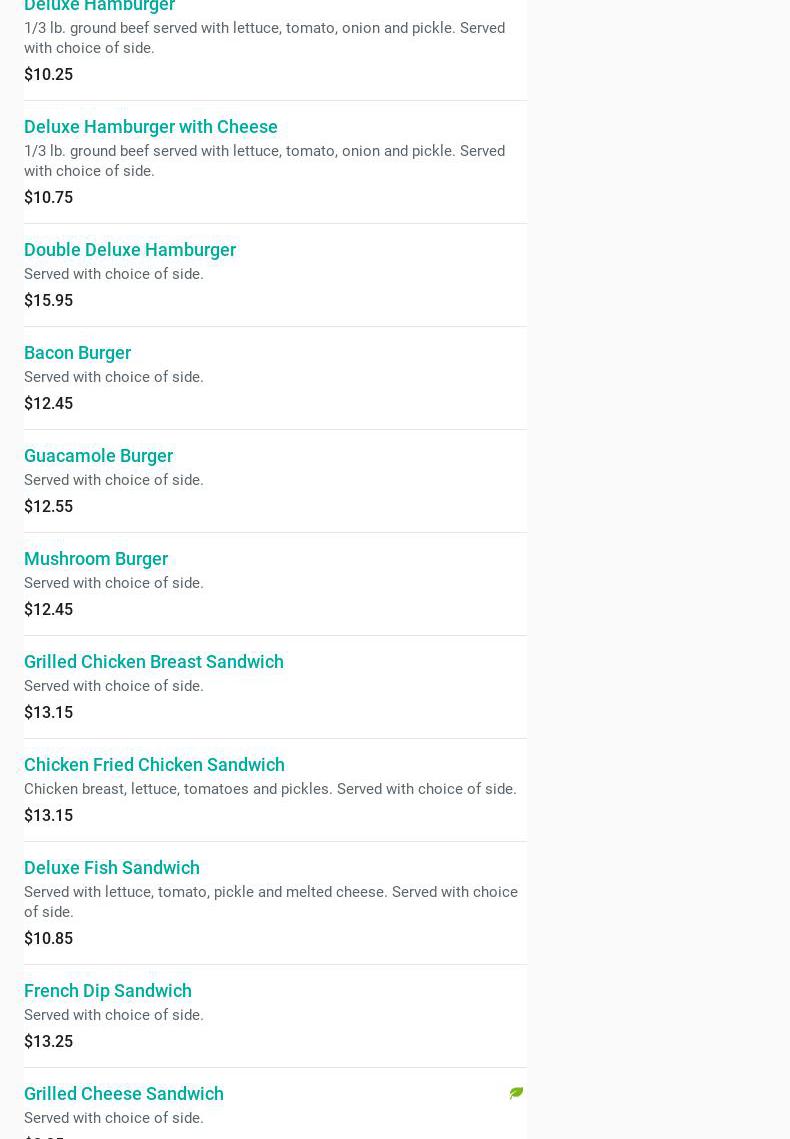790x1139 pixels.
Task: Click the Chicken Fried Chicken Sandwich description text
Action: tap(270, 789)
